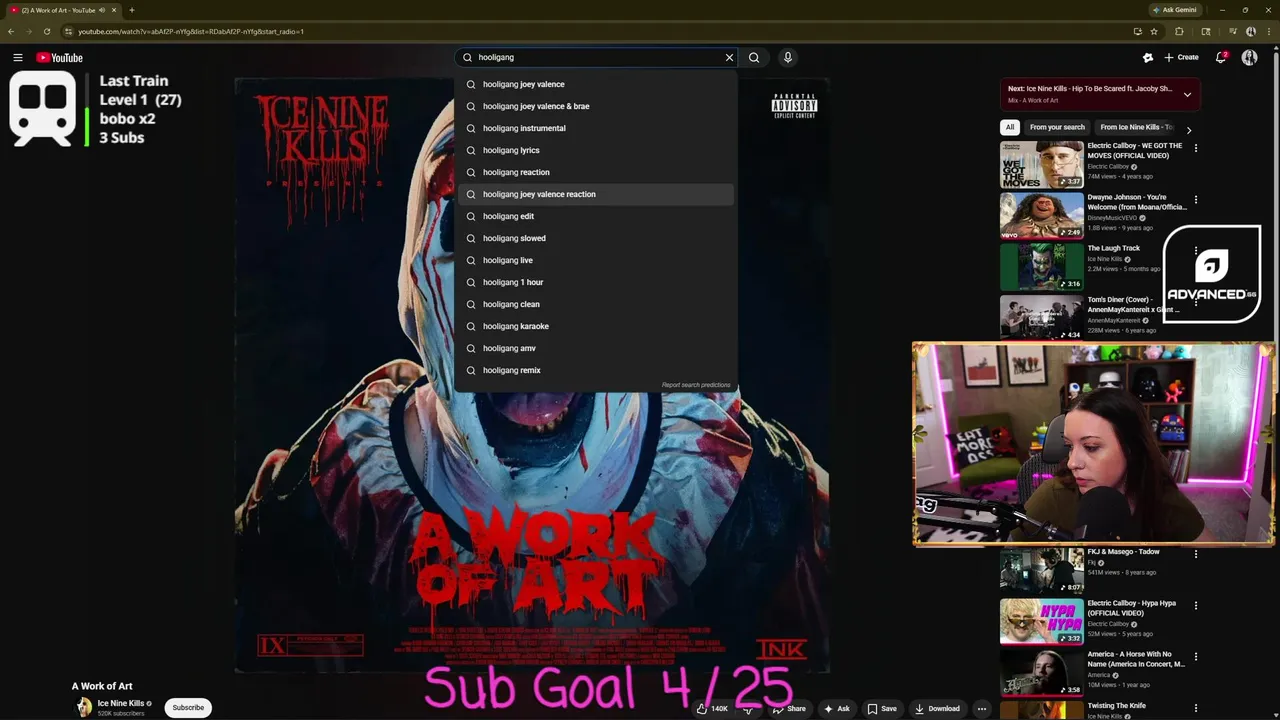Open YouTube notifications bell
1280x720 pixels.
pos(1221,58)
